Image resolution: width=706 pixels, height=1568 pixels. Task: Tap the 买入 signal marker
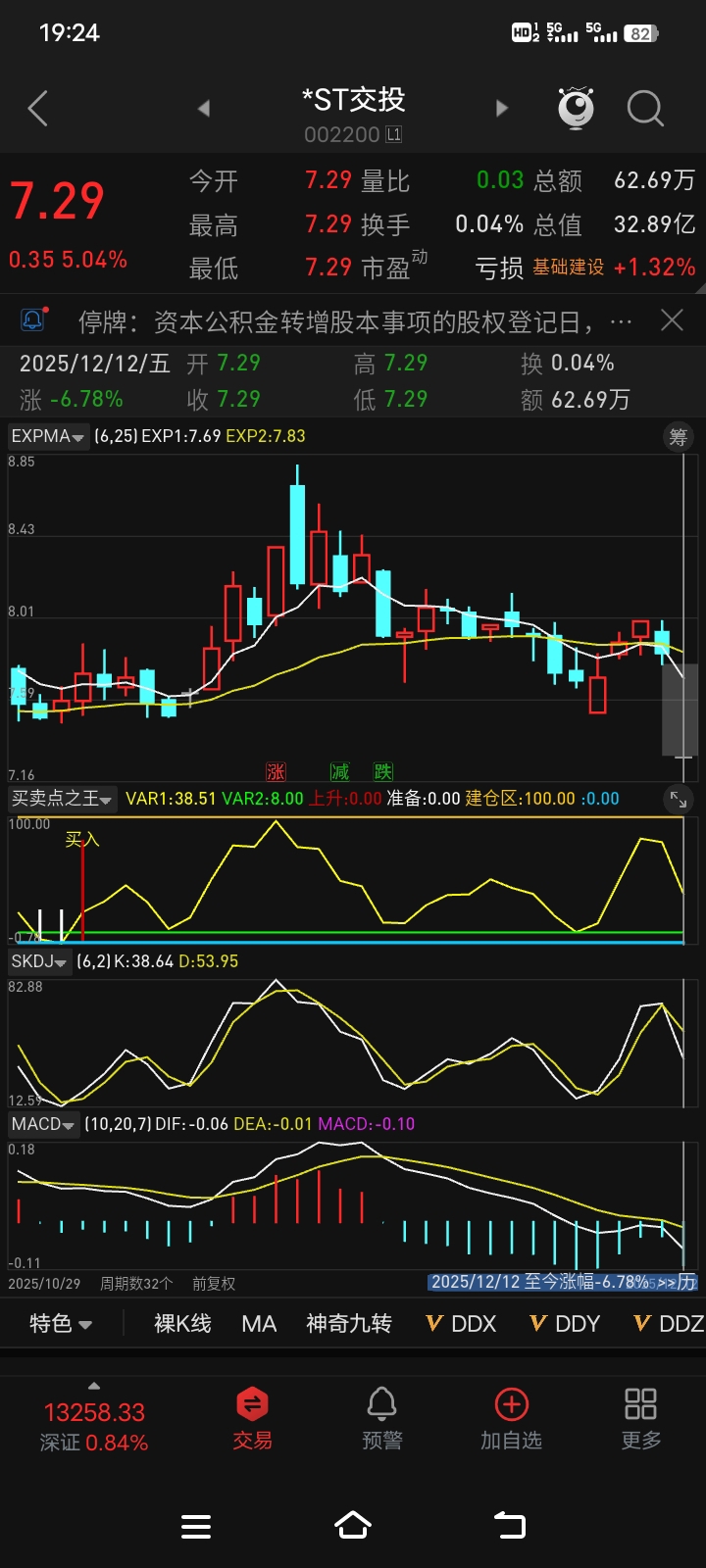[82, 839]
